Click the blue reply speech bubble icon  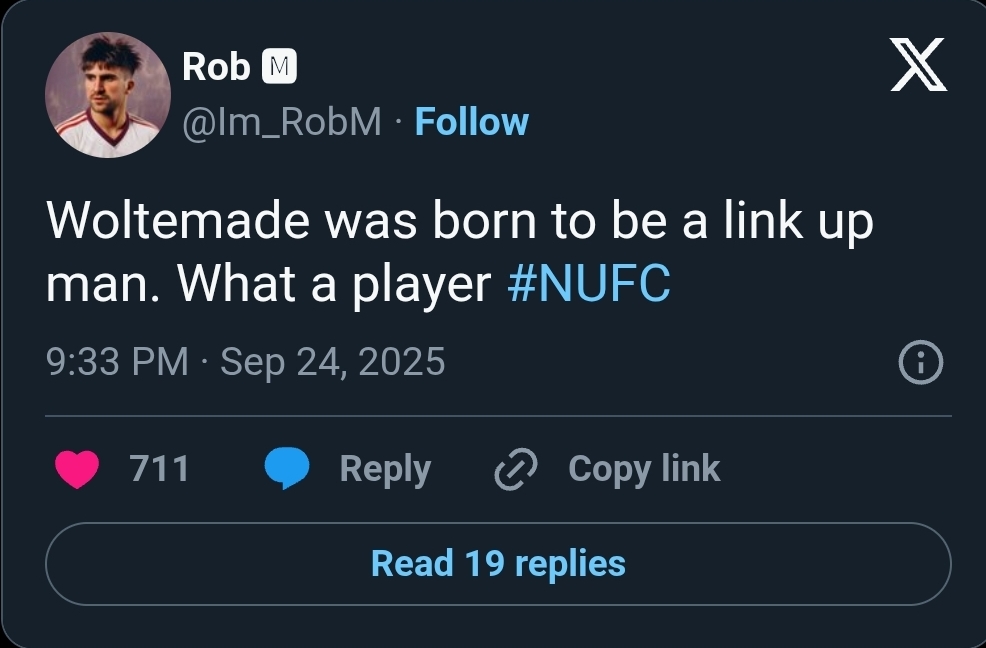click(x=286, y=469)
